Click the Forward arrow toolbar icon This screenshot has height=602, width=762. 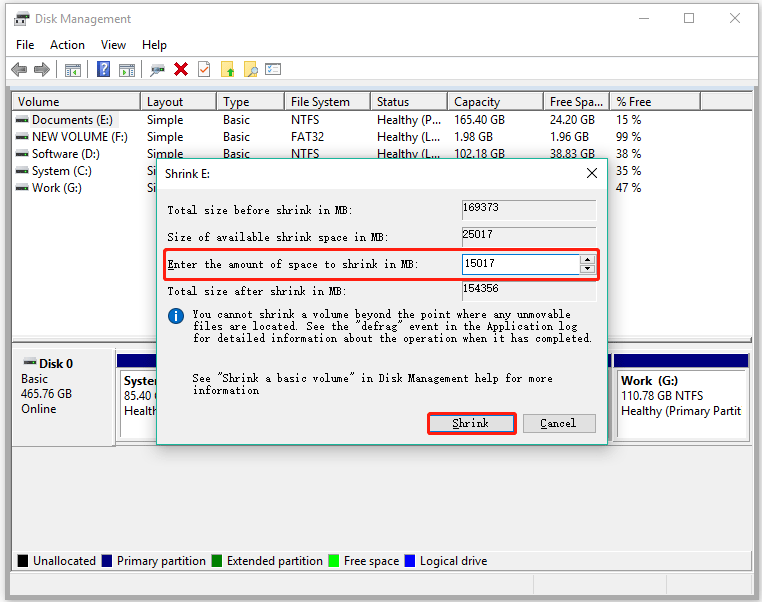pos(42,69)
